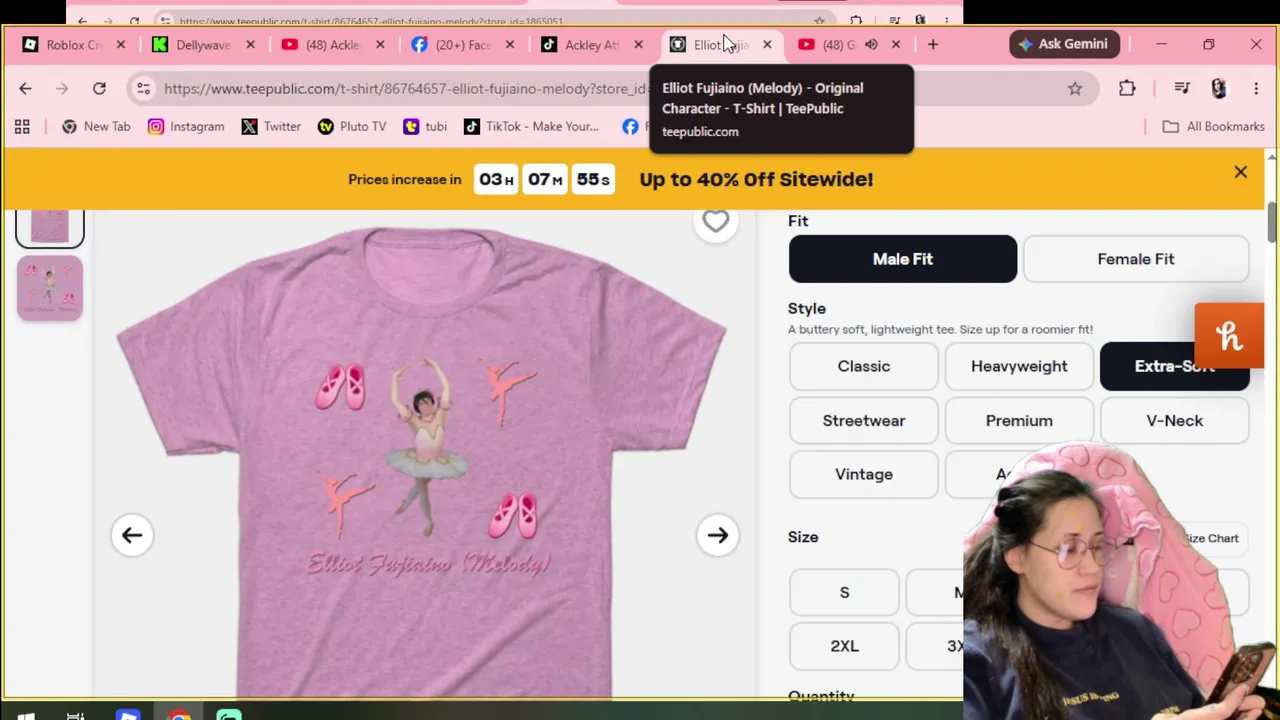Image resolution: width=1280 pixels, height=720 pixels.
Task: Open the Apps grid in bookmarks bar
Action: coord(22,126)
